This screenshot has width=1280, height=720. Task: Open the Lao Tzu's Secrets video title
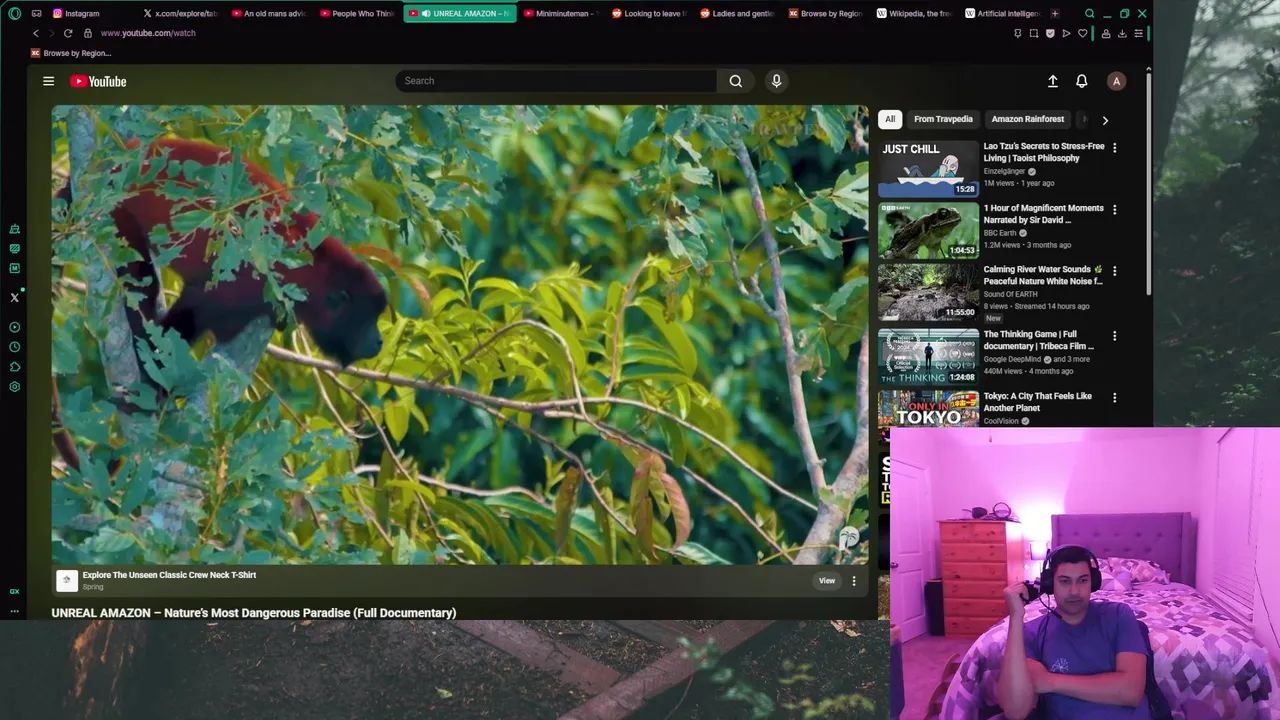coord(1043,152)
